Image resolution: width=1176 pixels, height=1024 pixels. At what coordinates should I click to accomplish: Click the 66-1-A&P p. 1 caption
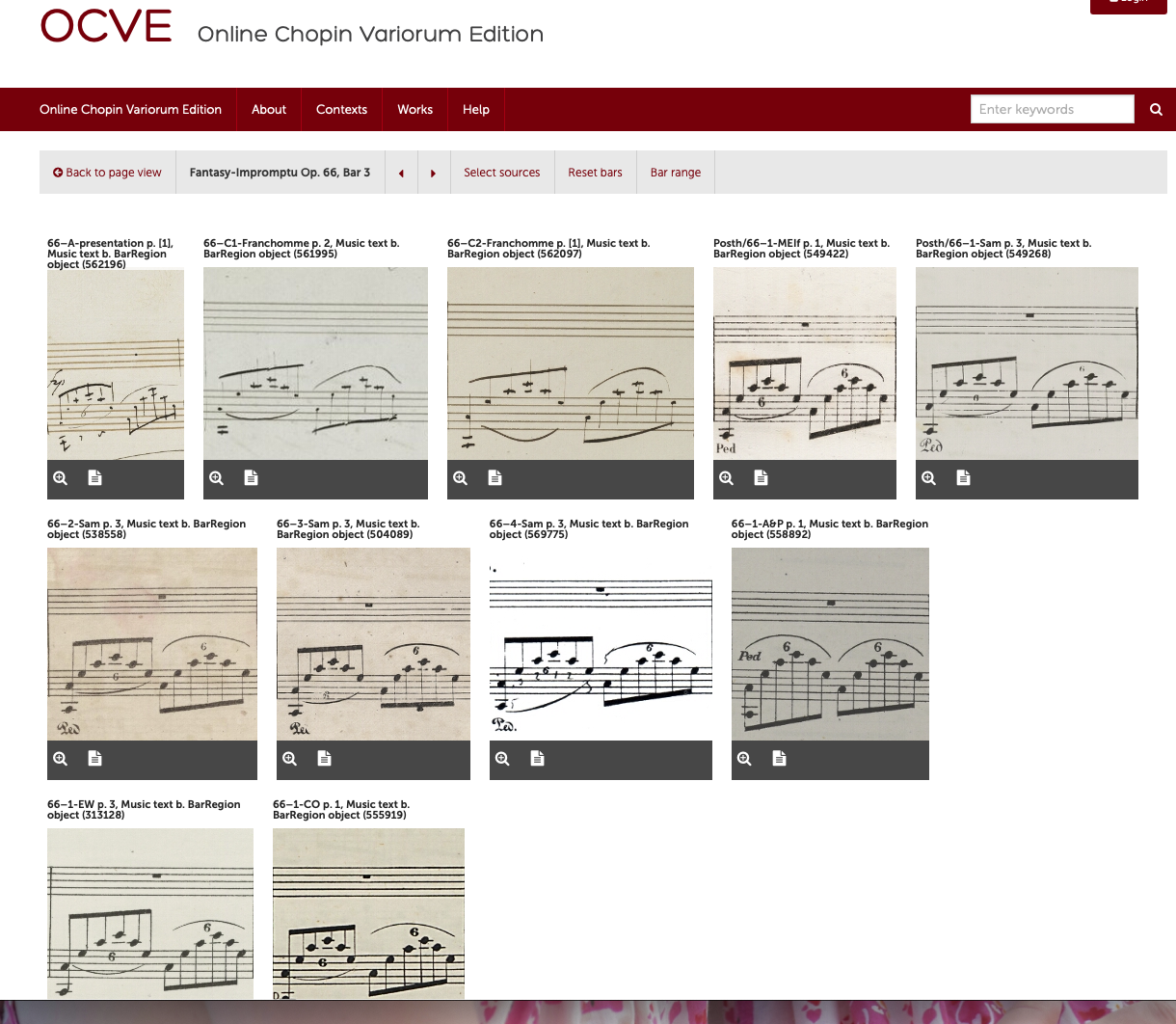(830, 529)
